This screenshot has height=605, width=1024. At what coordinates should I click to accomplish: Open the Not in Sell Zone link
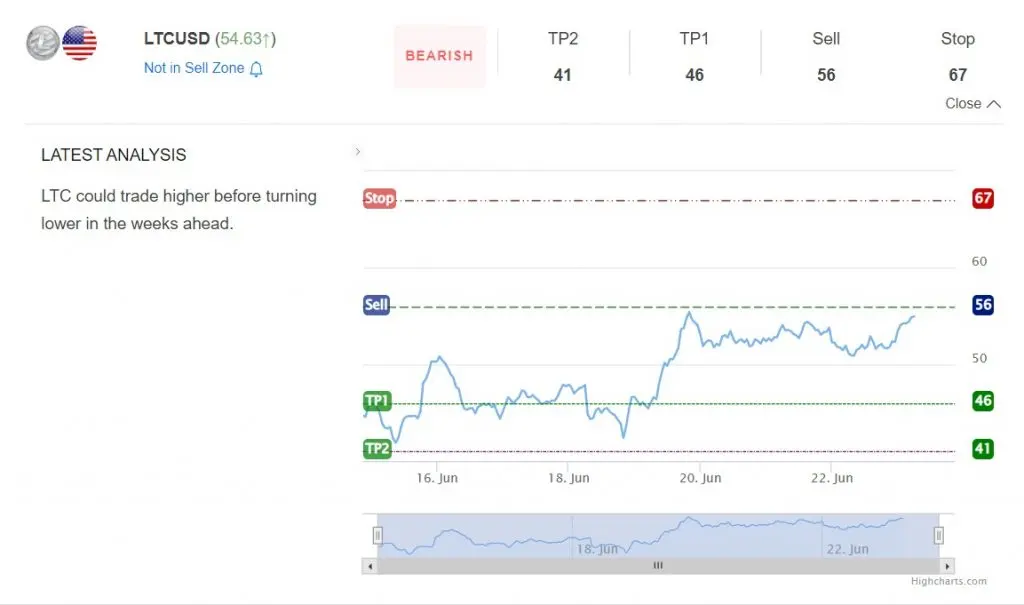194,68
